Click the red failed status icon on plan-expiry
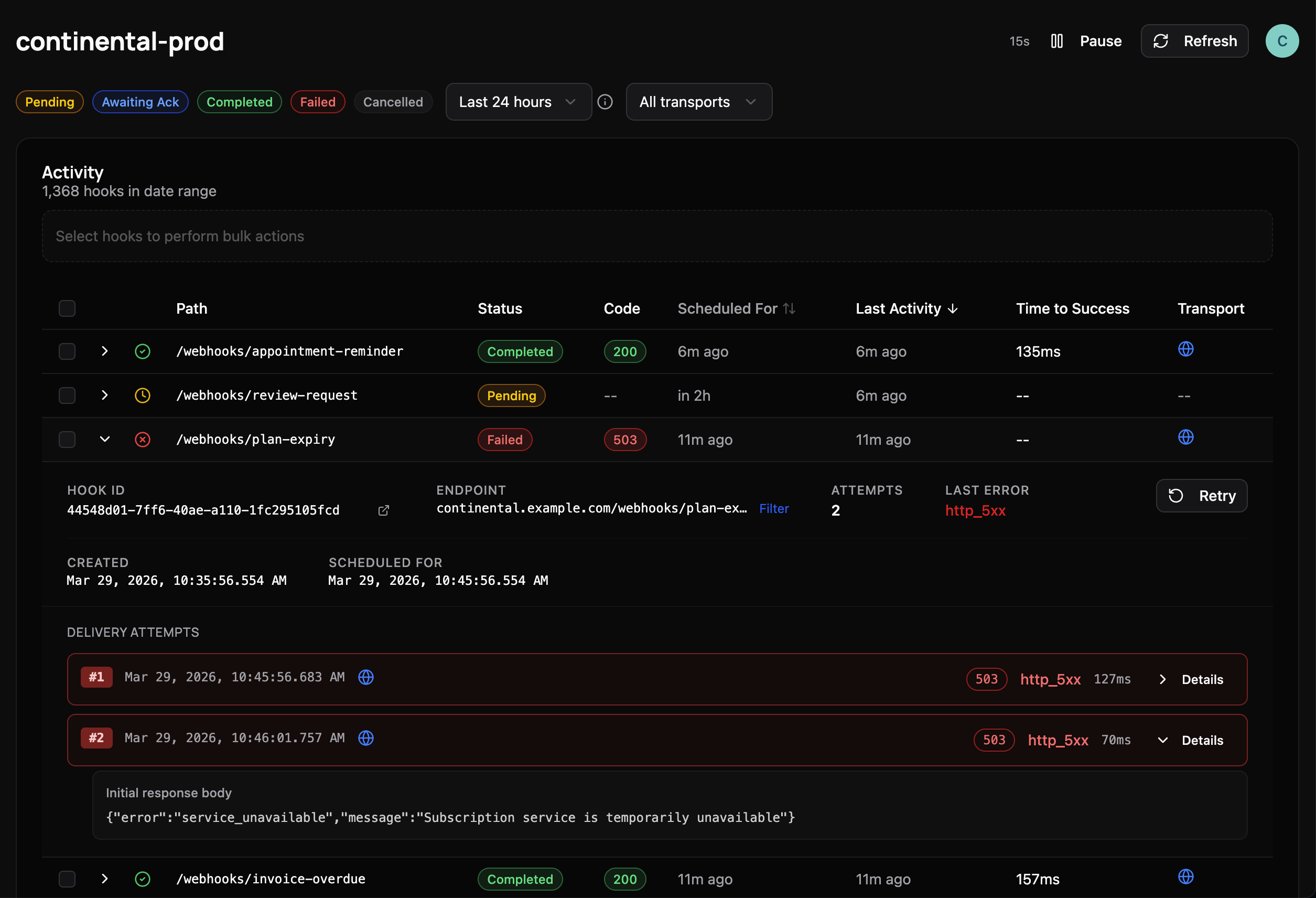This screenshot has width=1316, height=898. [142, 439]
